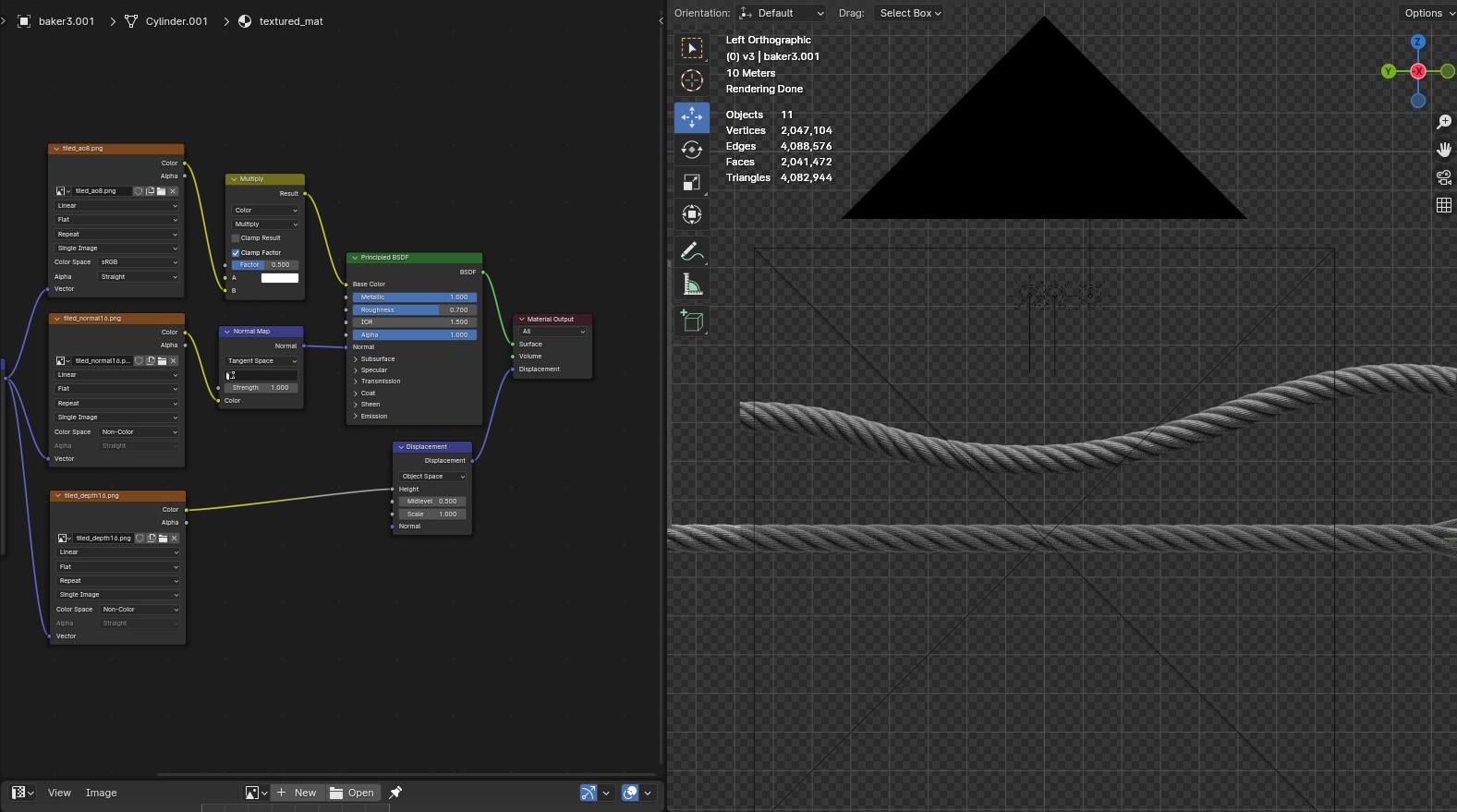Click Displacement Midlevel field
This screenshot has height=812, width=1457.
coord(432,502)
